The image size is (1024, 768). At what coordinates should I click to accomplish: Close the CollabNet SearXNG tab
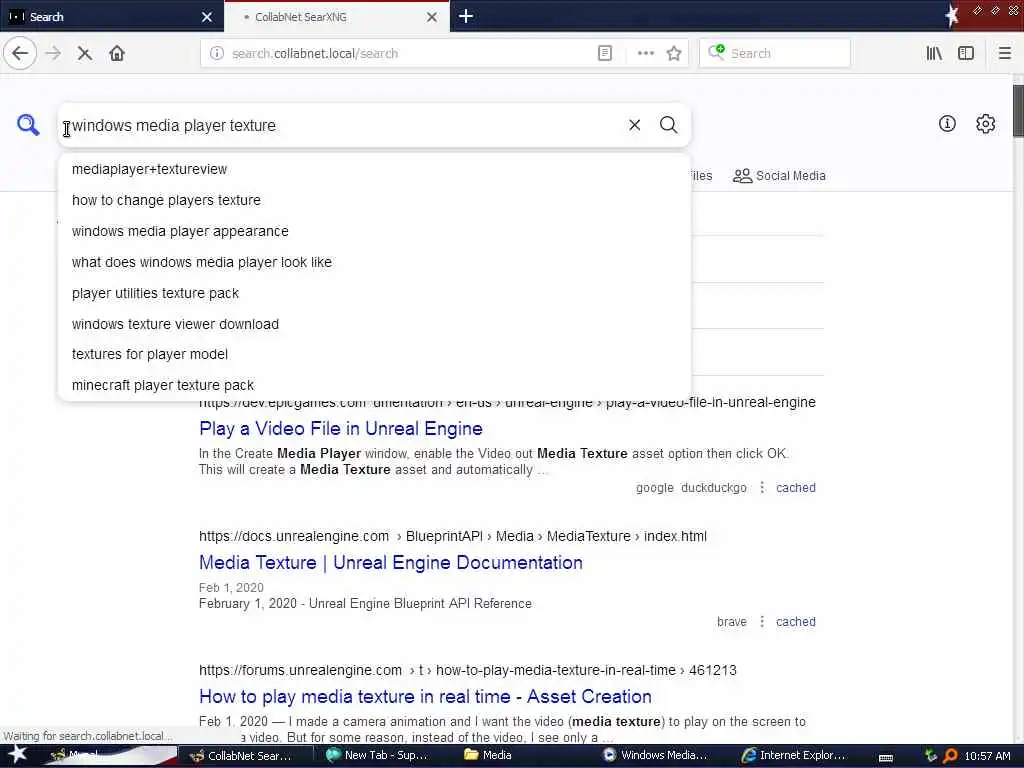(x=432, y=17)
